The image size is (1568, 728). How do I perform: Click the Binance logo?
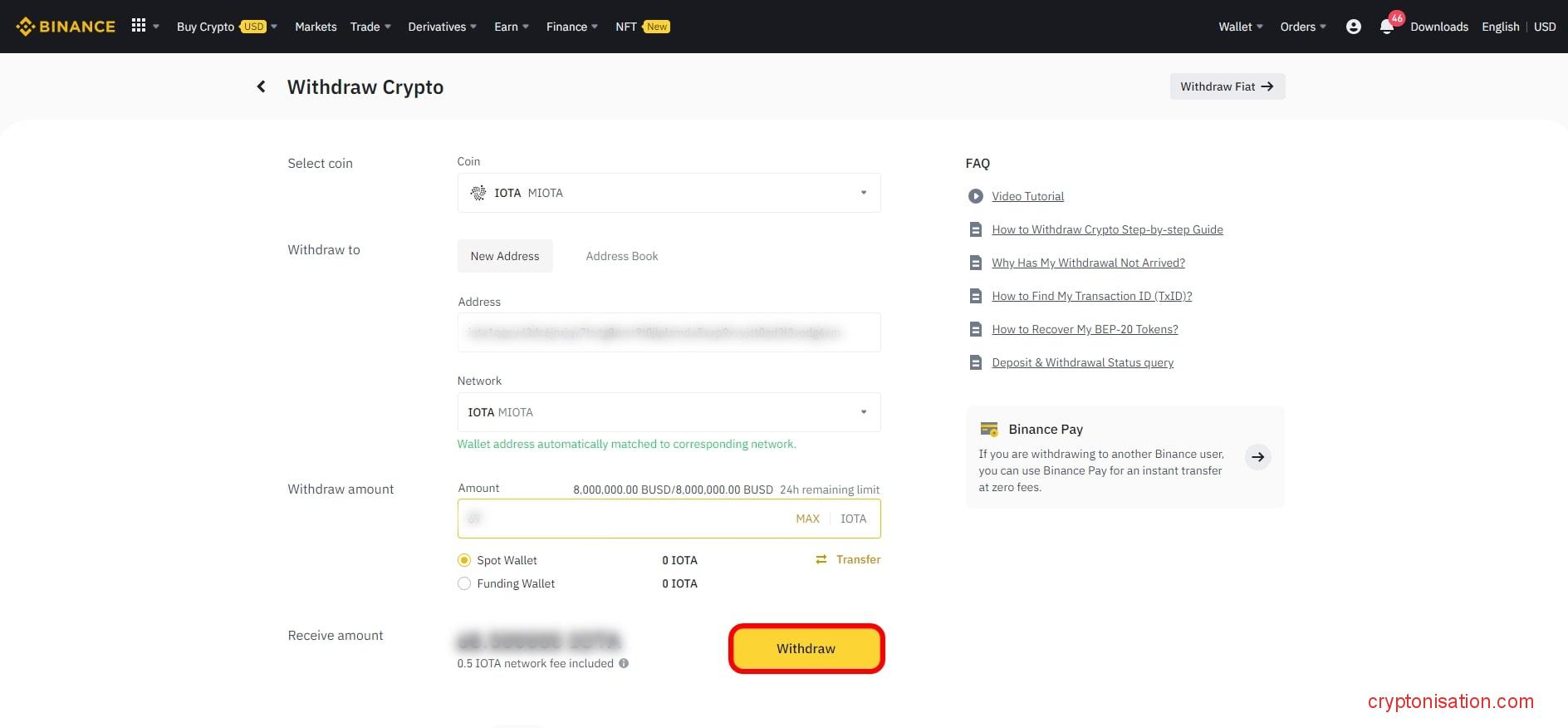point(66,27)
